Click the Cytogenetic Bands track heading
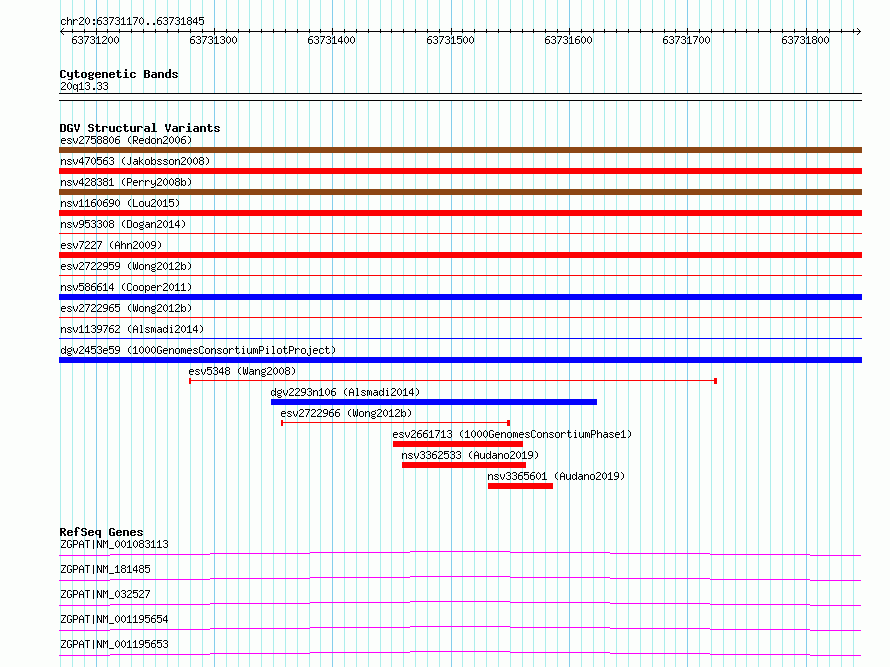Viewport: 890px width, 667px height. pyautogui.click(x=119, y=74)
